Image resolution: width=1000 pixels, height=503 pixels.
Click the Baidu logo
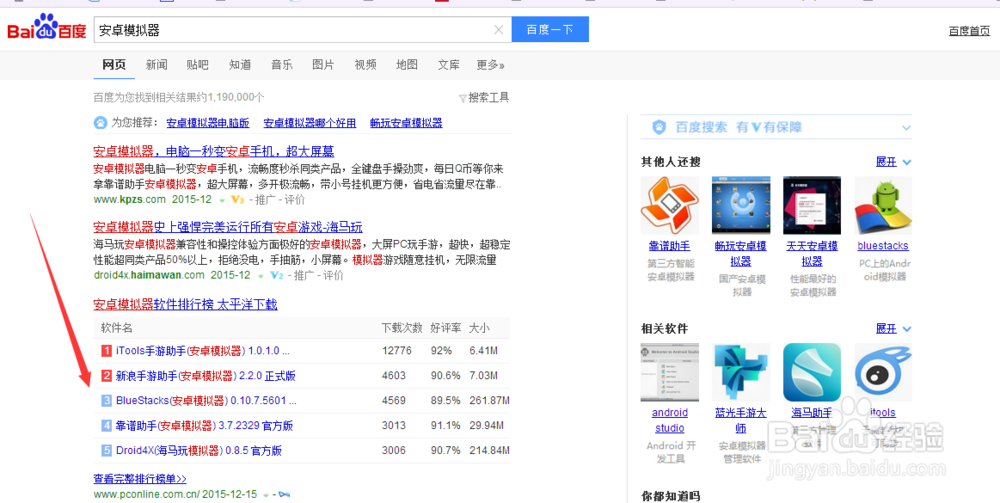pyautogui.click(x=47, y=28)
